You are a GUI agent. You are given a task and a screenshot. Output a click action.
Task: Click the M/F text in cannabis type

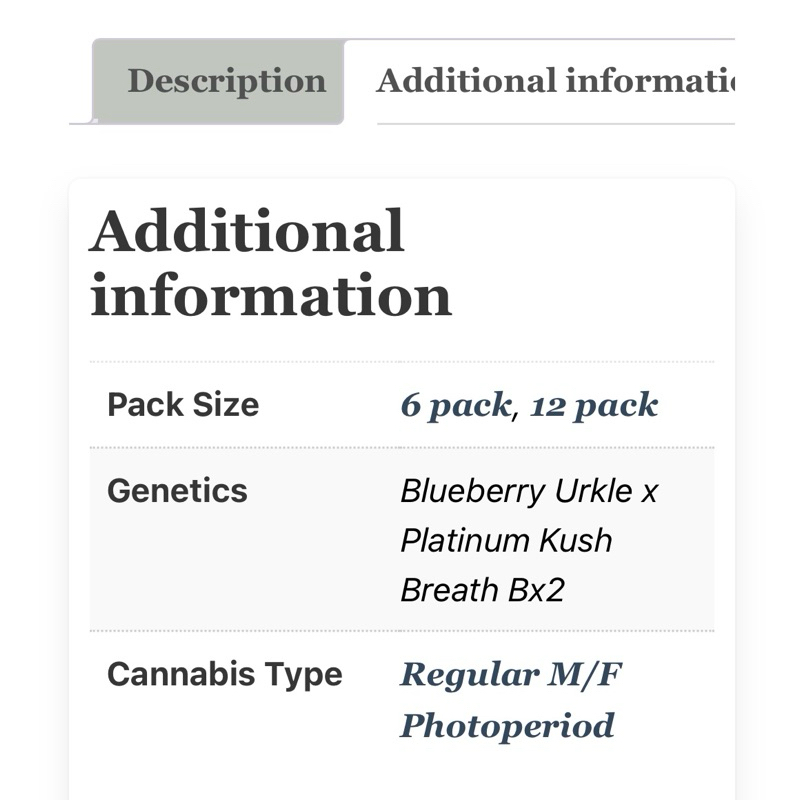click(585, 674)
